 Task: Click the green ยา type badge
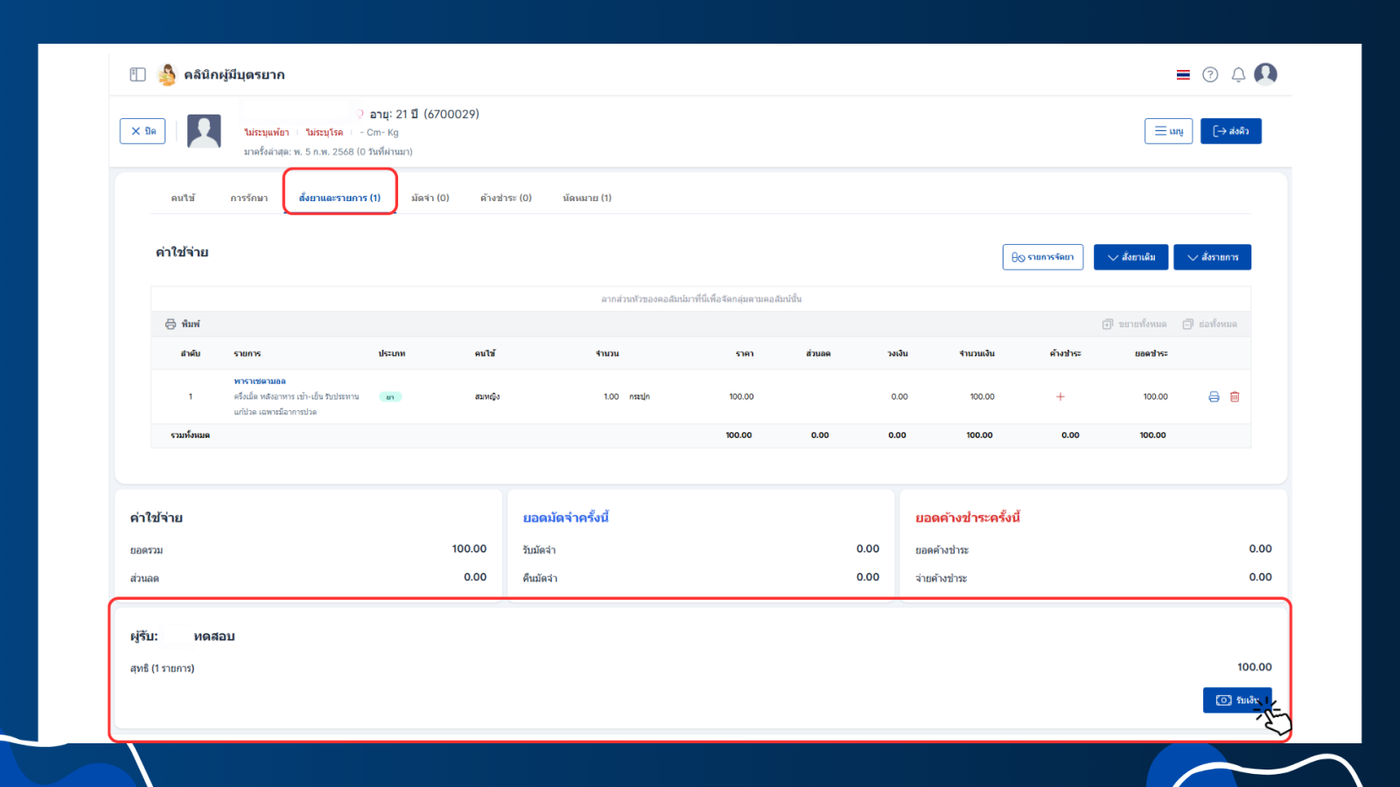click(x=390, y=397)
